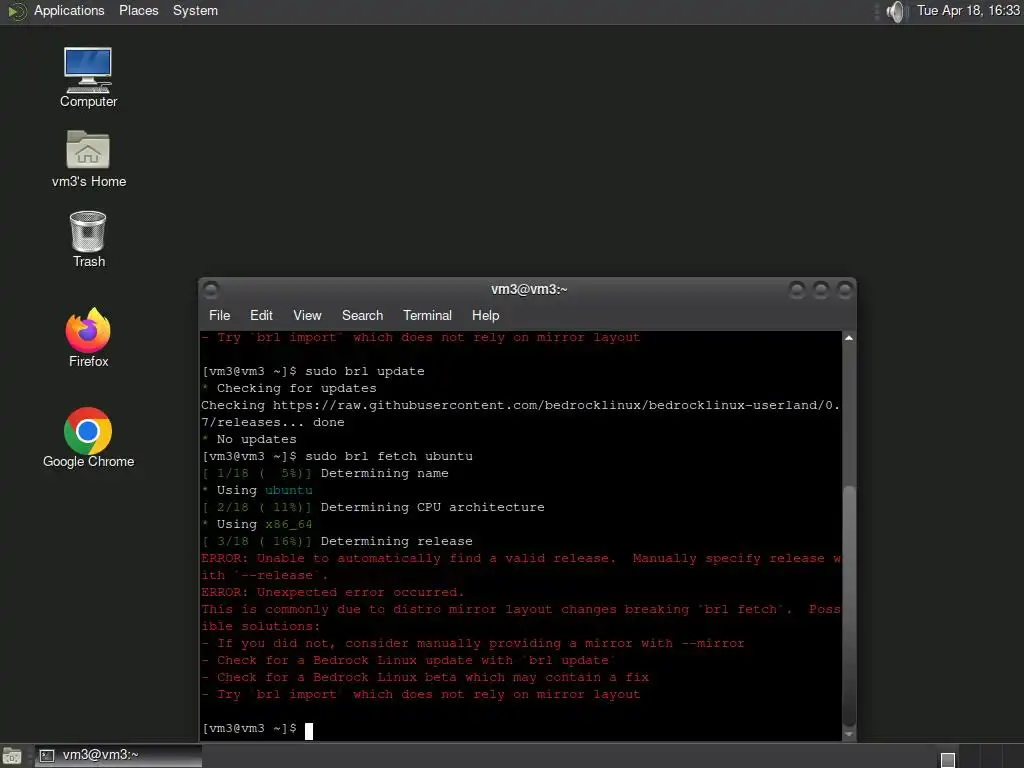Close the terminal window
The height and width of the screenshot is (768, 1024).
click(x=845, y=289)
